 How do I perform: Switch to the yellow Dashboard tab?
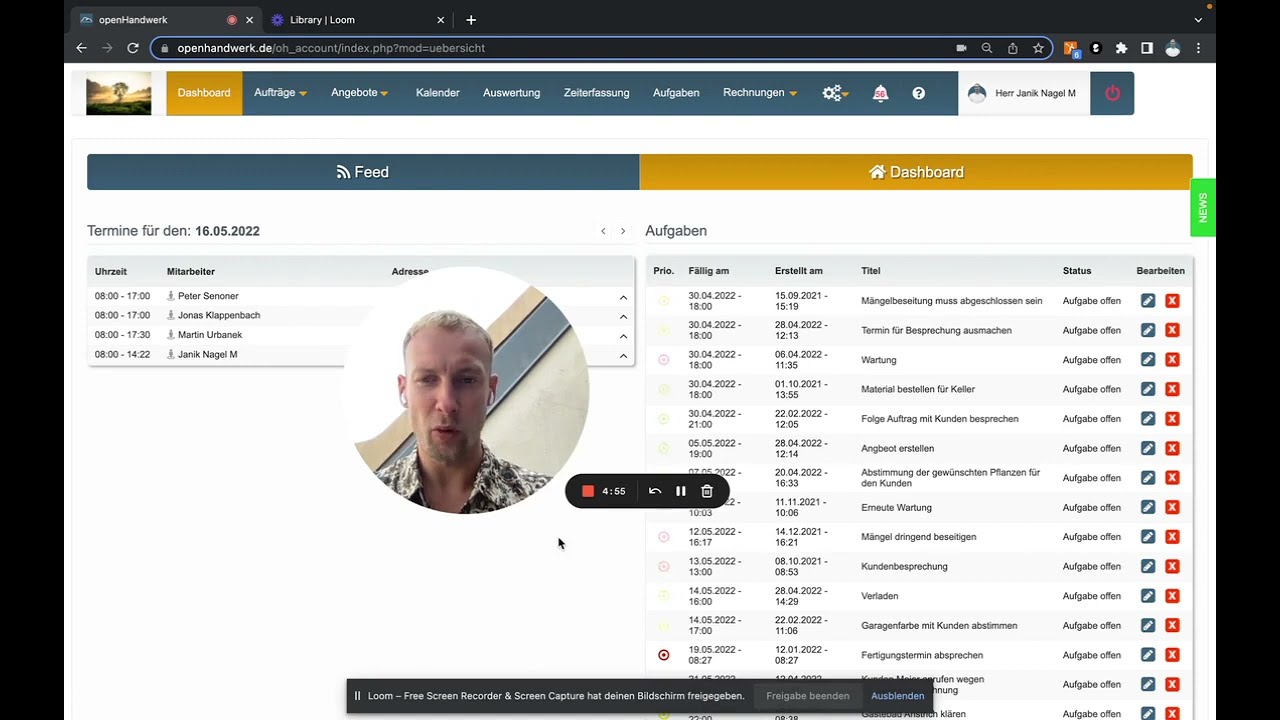[x=916, y=172]
